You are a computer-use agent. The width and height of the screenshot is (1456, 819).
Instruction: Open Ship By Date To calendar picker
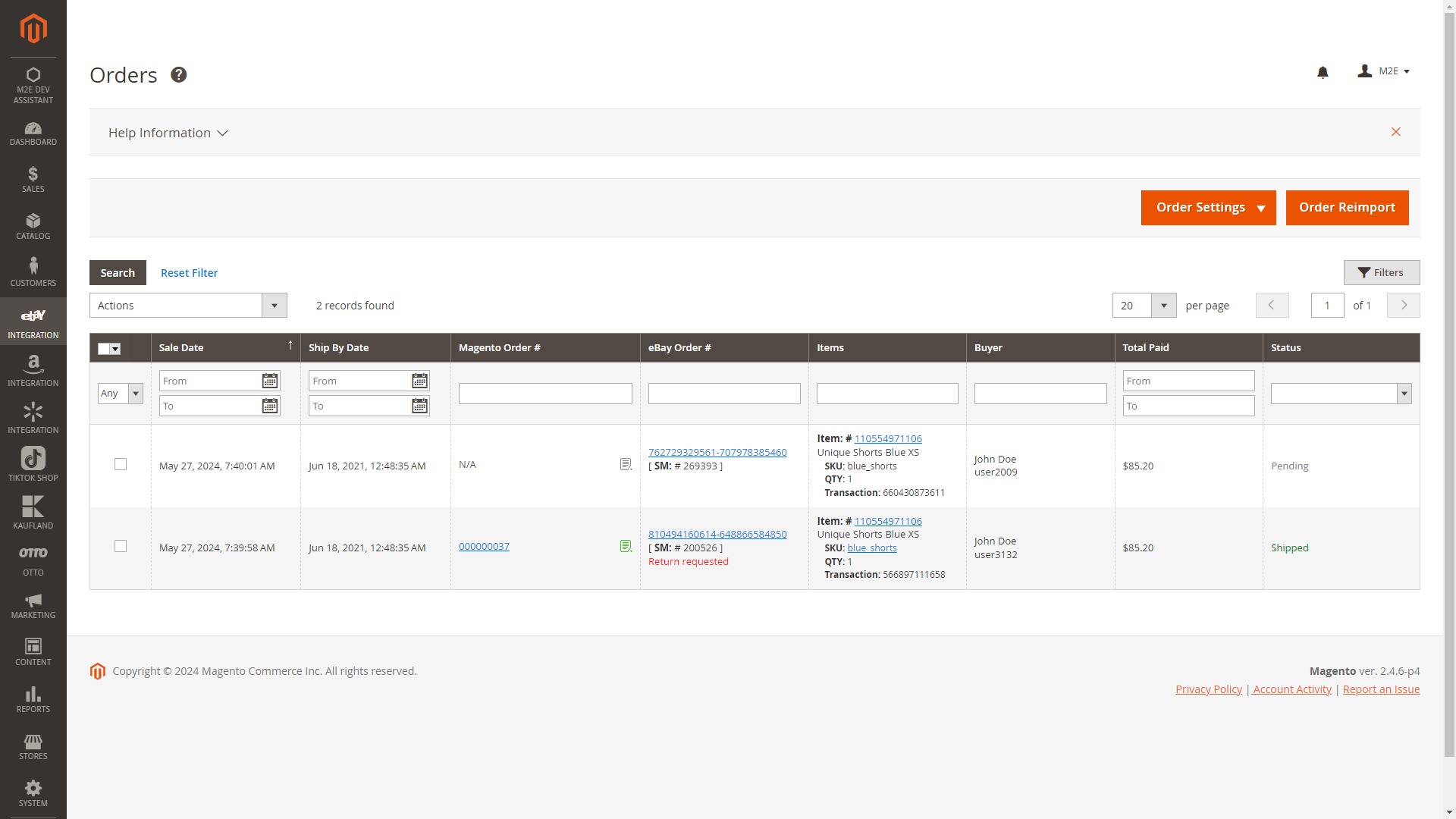[x=419, y=406]
